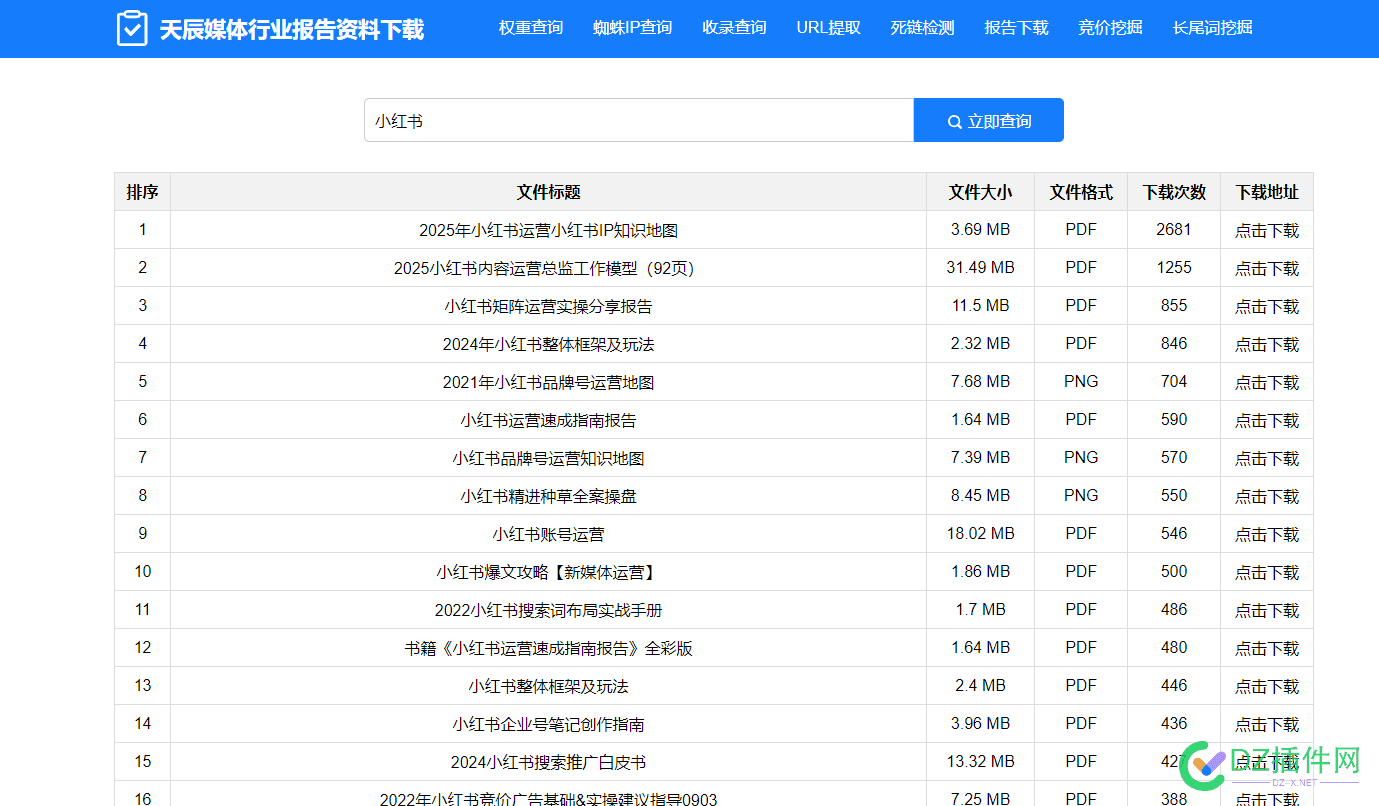
Task: Download 小红书整体框架及玩法 in row 13
Action: (x=1267, y=686)
